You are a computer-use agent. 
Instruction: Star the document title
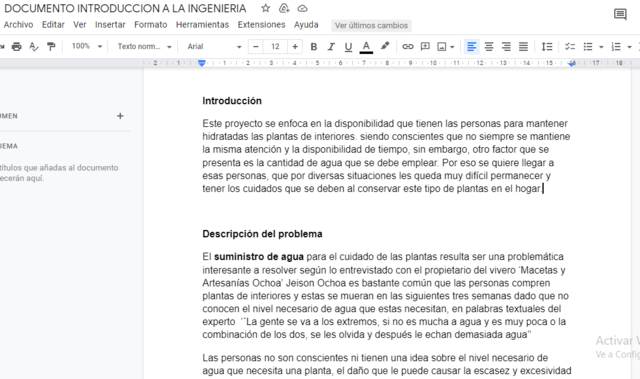click(266, 8)
